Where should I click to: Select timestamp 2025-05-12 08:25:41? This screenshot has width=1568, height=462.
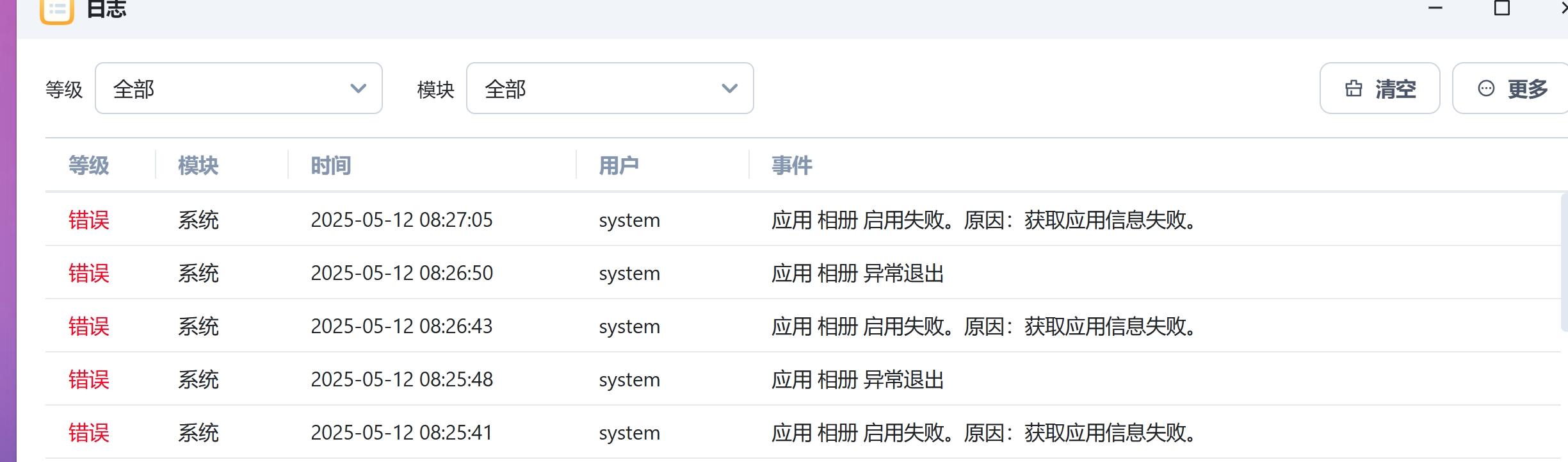coord(402,433)
